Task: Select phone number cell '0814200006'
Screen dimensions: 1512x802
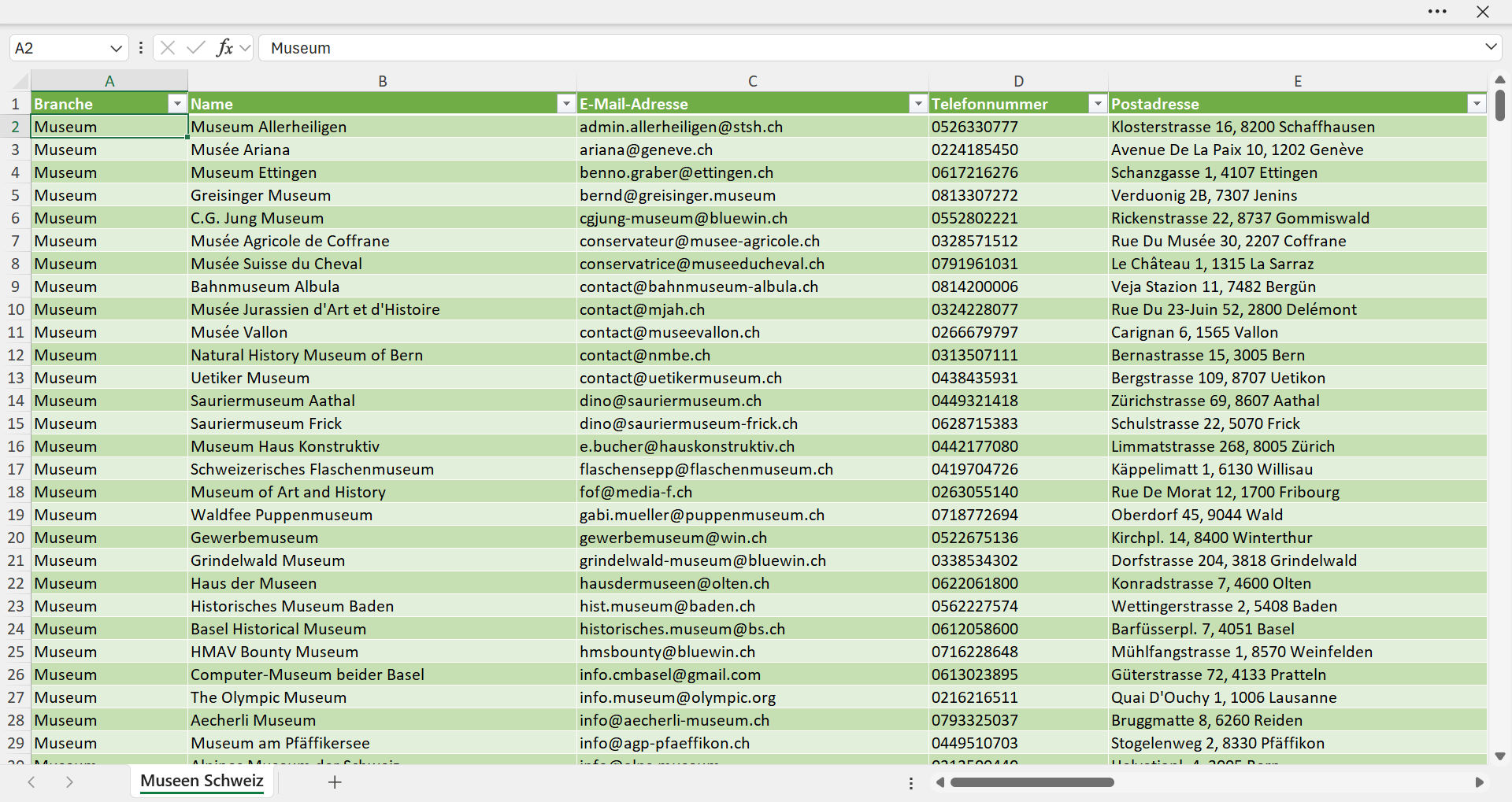Action: (1019, 286)
